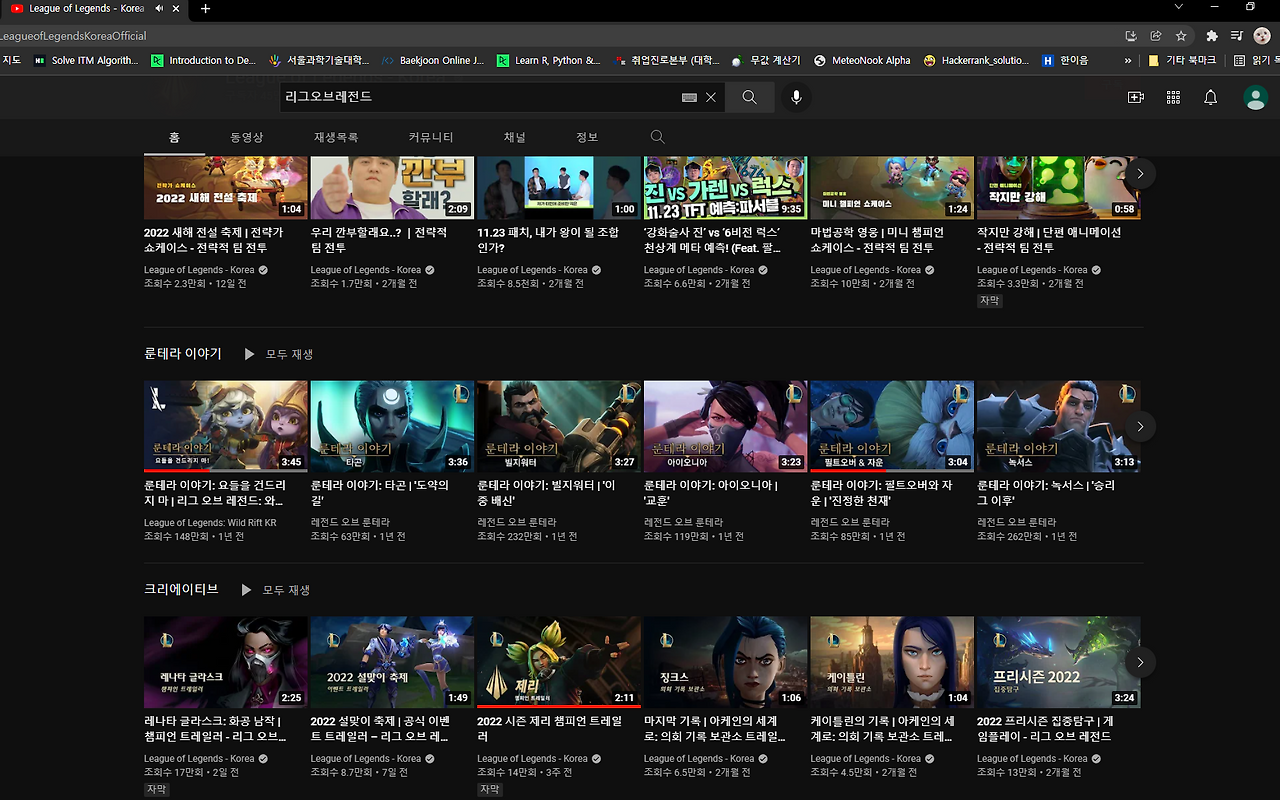Open video title '마지막 기록 | 아케인의 세계로'
This screenshot has width=1280, height=800.
tap(717, 729)
